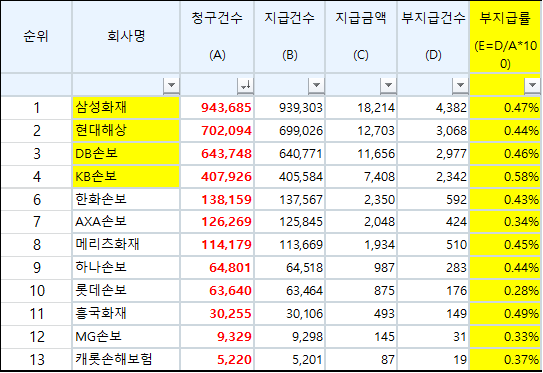
Task: Select the red value 943,685
Action: pyautogui.click(x=226, y=108)
